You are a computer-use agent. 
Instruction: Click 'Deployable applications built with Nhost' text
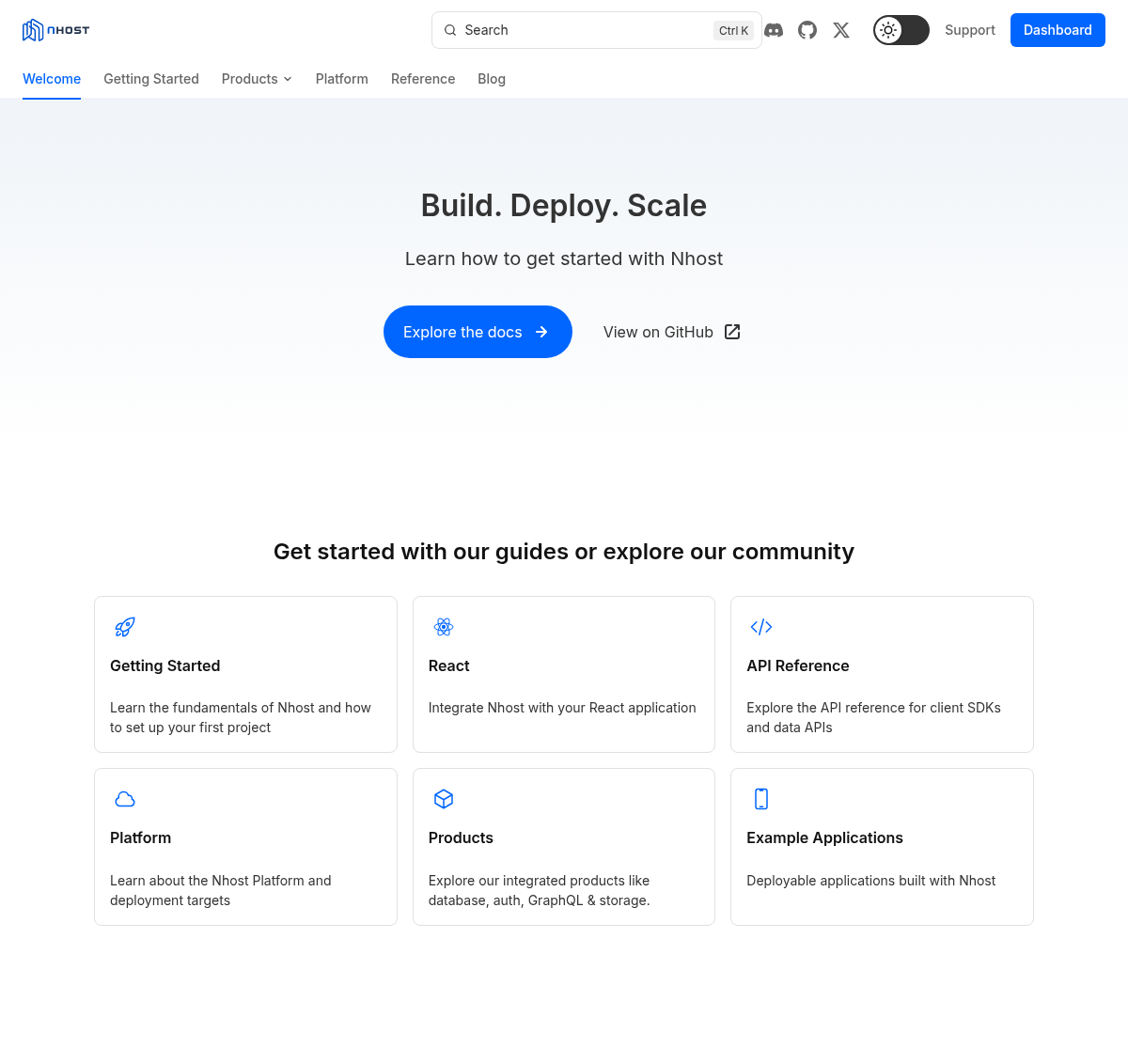point(871,881)
